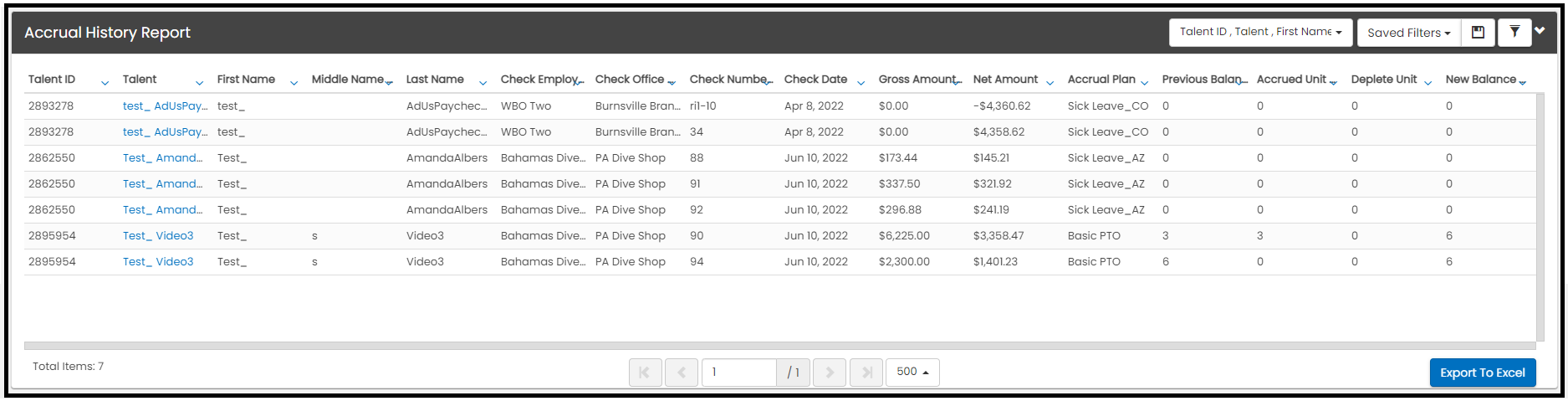The height and width of the screenshot is (401, 1568).
Task: Open the Talent column menu arrow
Action: click(x=199, y=82)
